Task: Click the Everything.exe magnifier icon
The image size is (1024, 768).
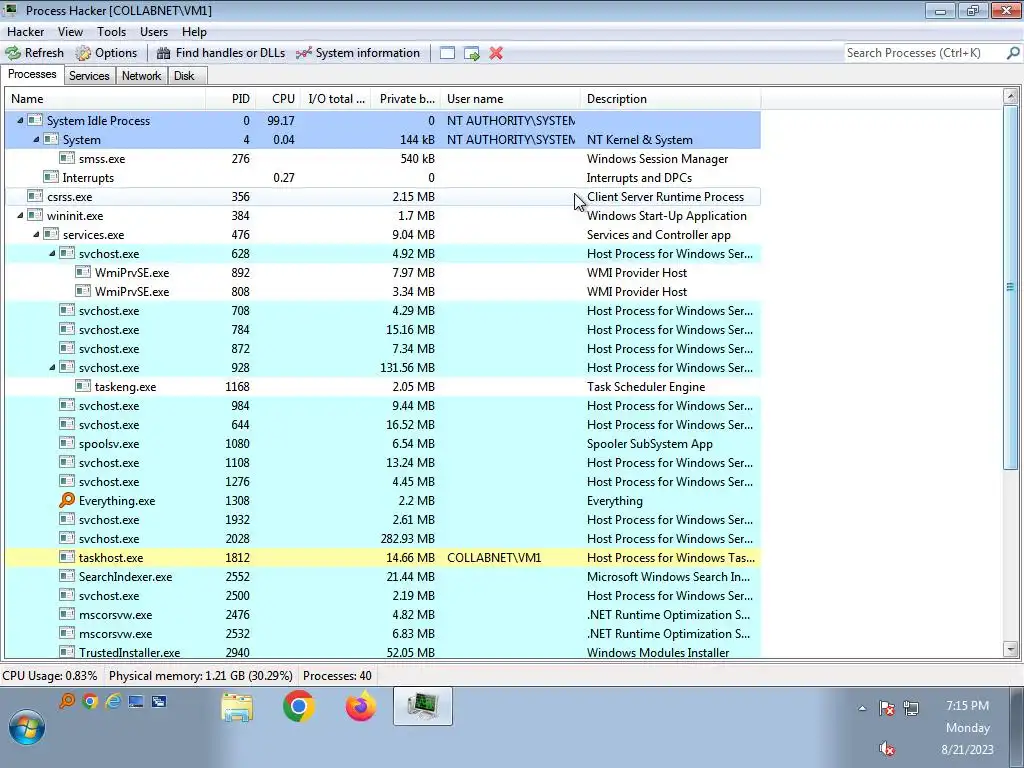Action: 67,500
